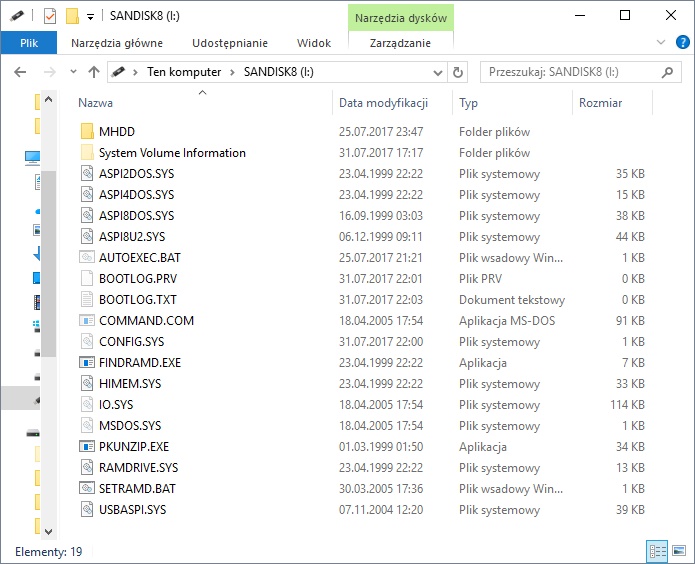The image size is (695, 564).
Task: Expand the breadcrumb chevron before Ten komputer
Action: 135,72
